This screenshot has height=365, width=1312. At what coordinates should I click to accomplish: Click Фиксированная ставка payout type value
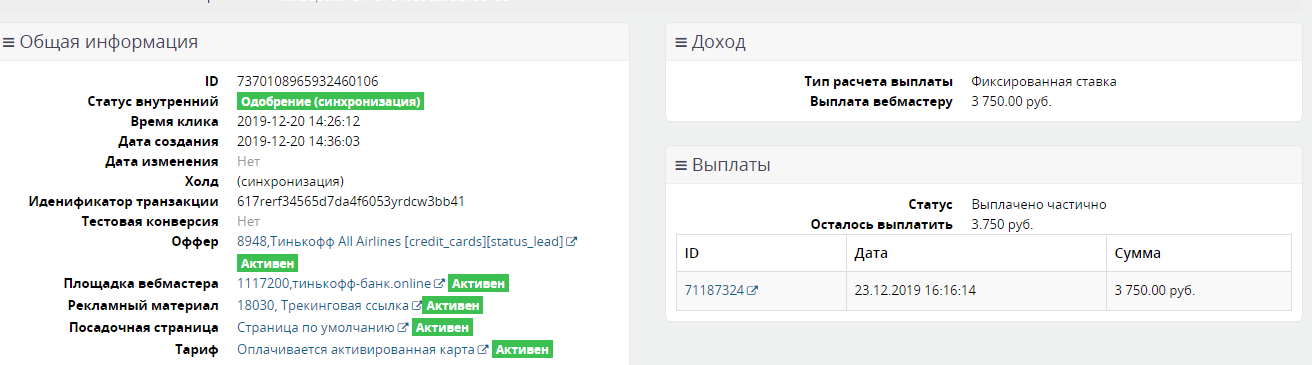1043,82
